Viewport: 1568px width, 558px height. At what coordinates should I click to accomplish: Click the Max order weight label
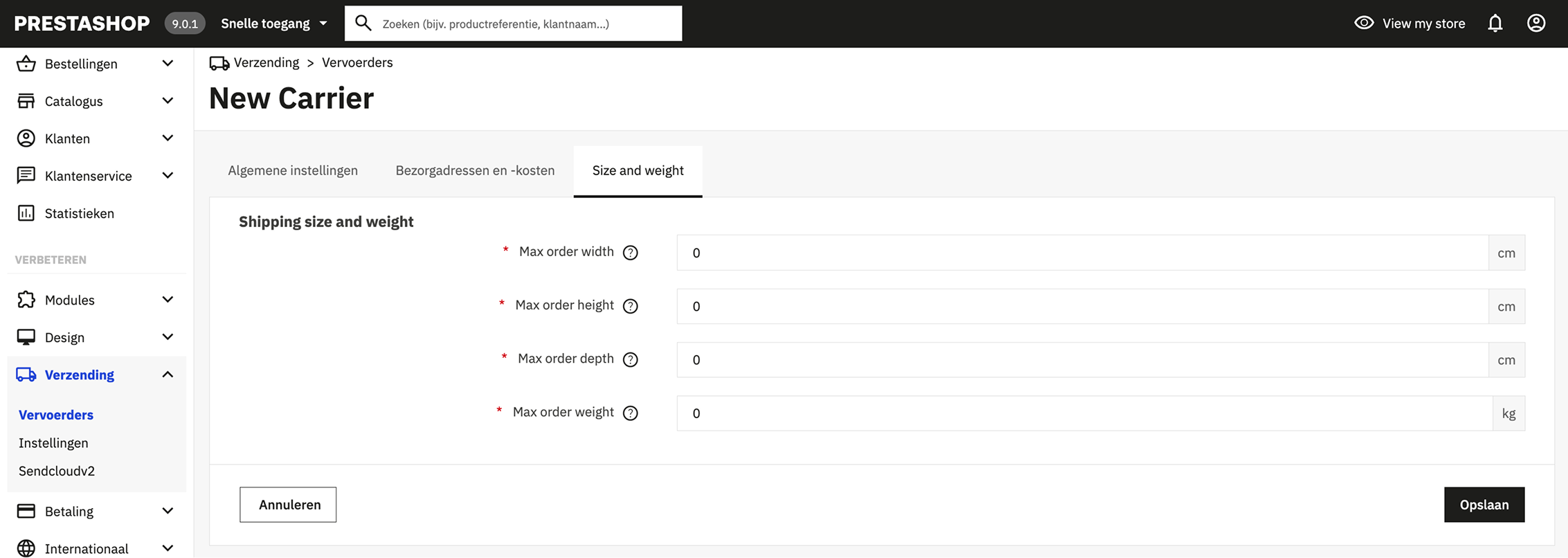click(564, 412)
